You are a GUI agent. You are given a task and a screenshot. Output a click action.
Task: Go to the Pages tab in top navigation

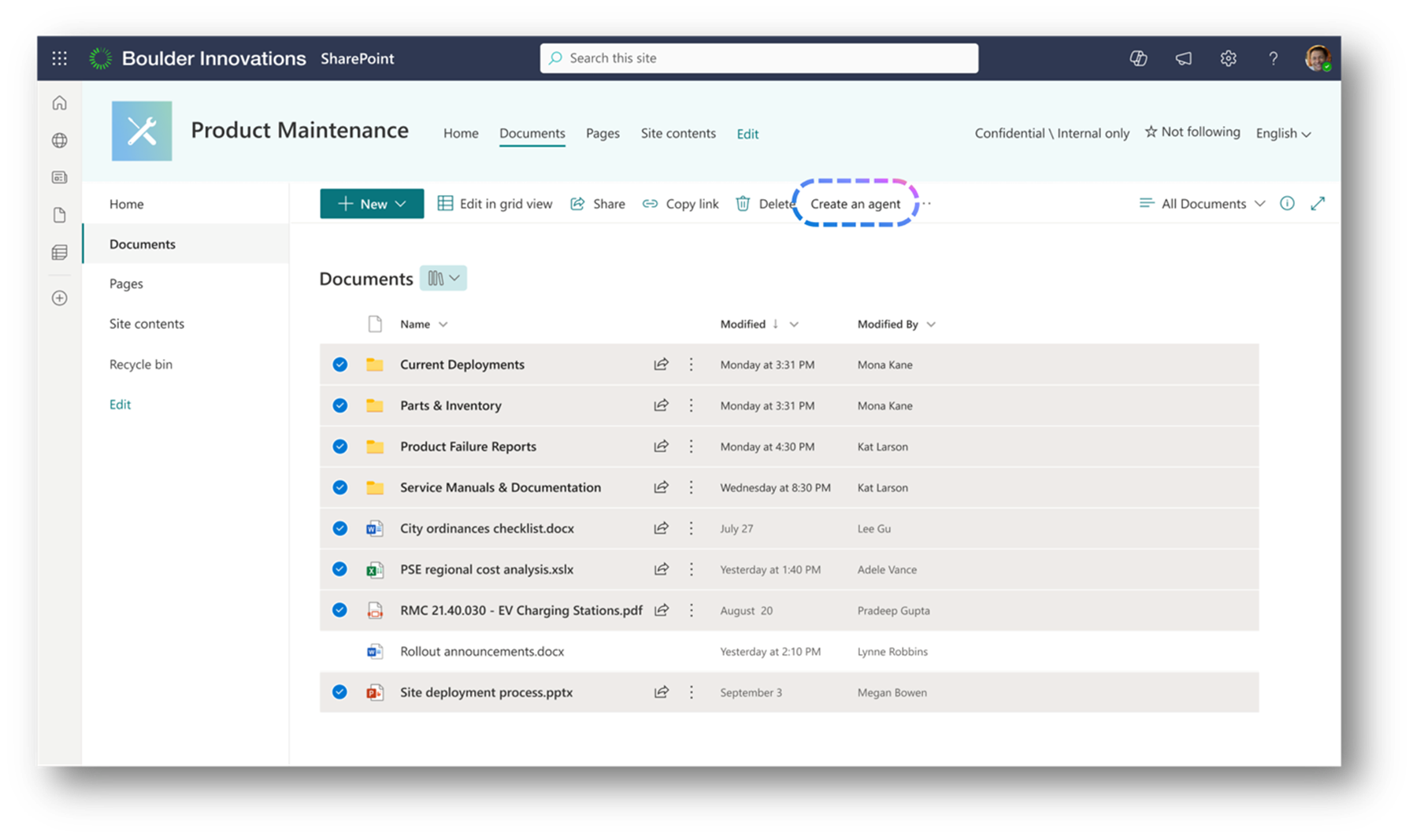click(x=603, y=134)
